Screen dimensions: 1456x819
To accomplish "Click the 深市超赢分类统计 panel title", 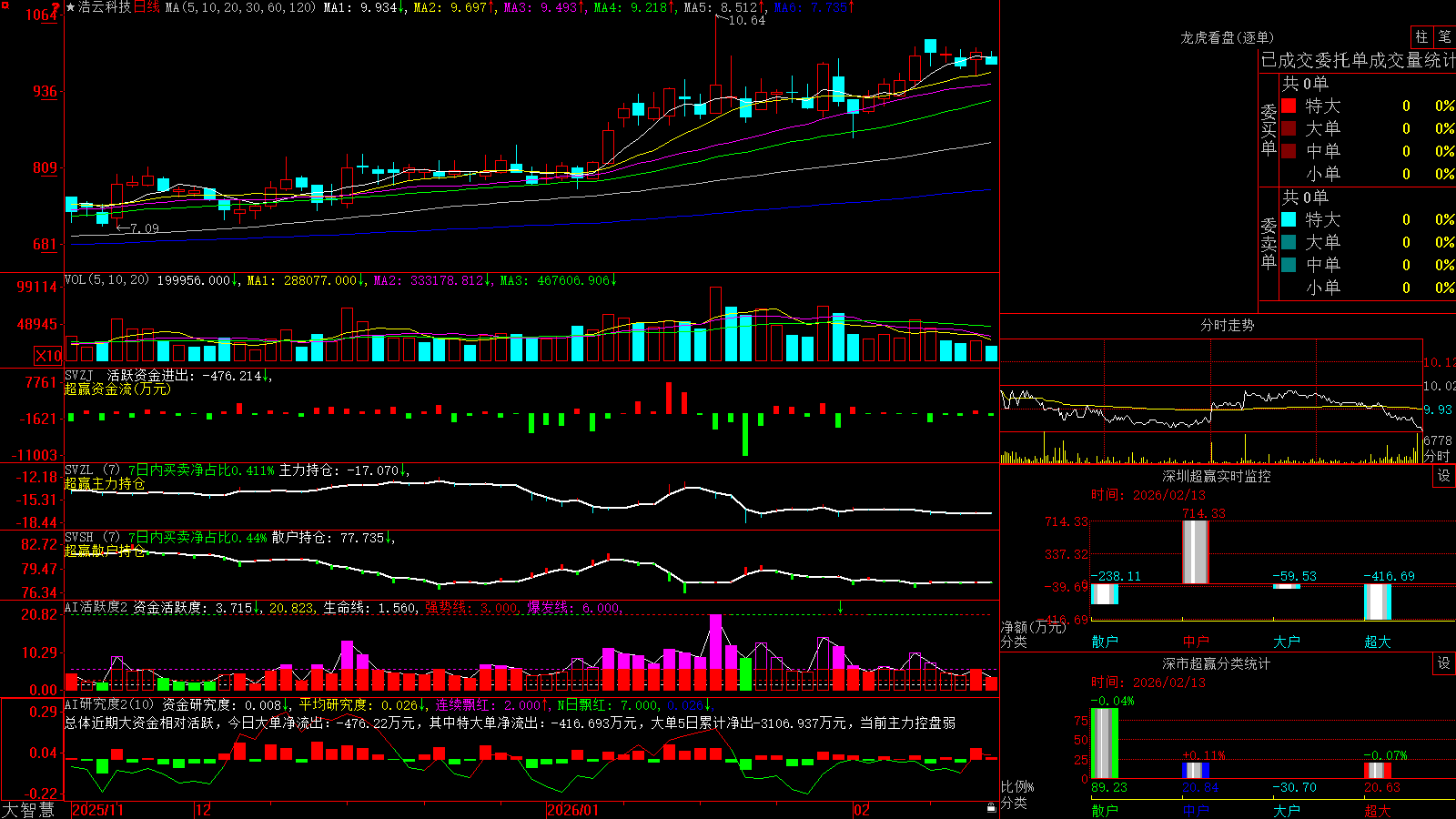I will [1217, 663].
